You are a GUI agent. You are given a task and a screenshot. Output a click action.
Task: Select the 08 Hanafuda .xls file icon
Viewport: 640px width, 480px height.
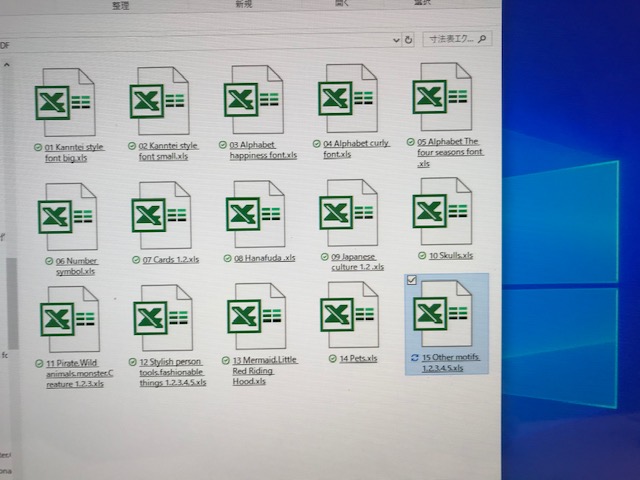pyautogui.click(x=256, y=214)
